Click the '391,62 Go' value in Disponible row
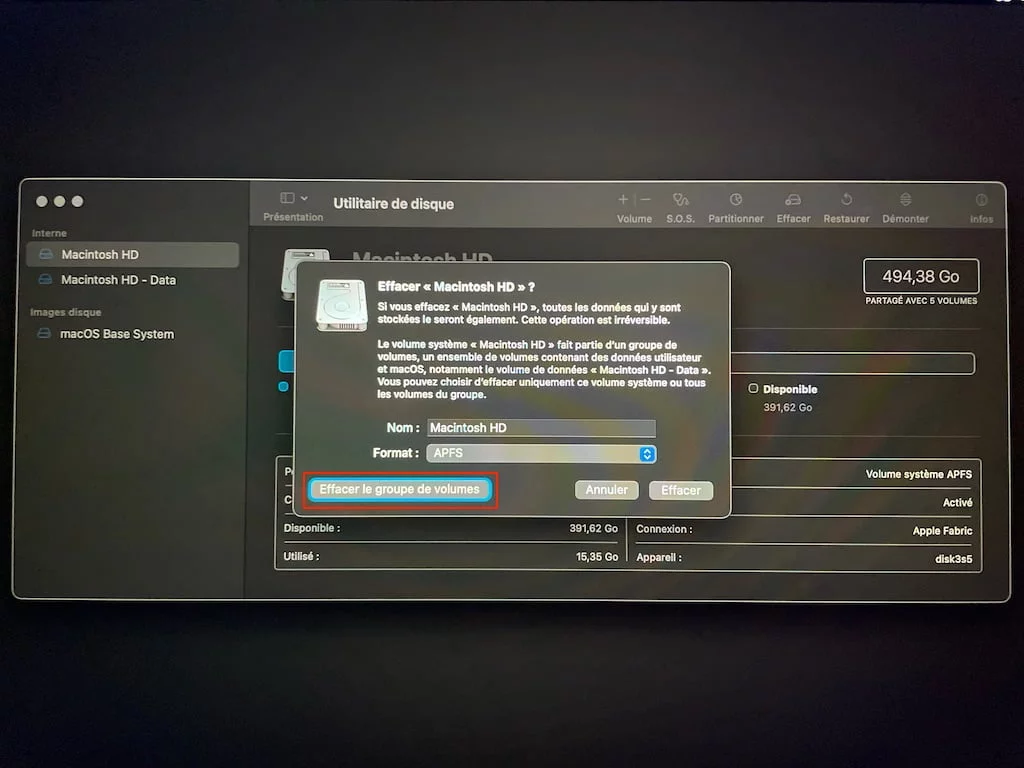Screen dimensions: 1024x768 tap(594, 528)
